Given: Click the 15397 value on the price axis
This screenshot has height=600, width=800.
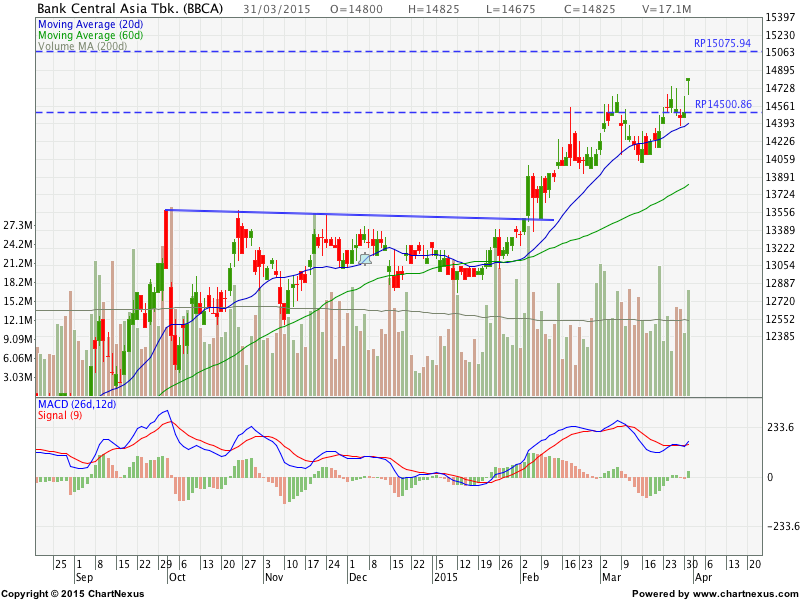Looking at the screenshot, I should pyautogui.click(x=782, y=18).
